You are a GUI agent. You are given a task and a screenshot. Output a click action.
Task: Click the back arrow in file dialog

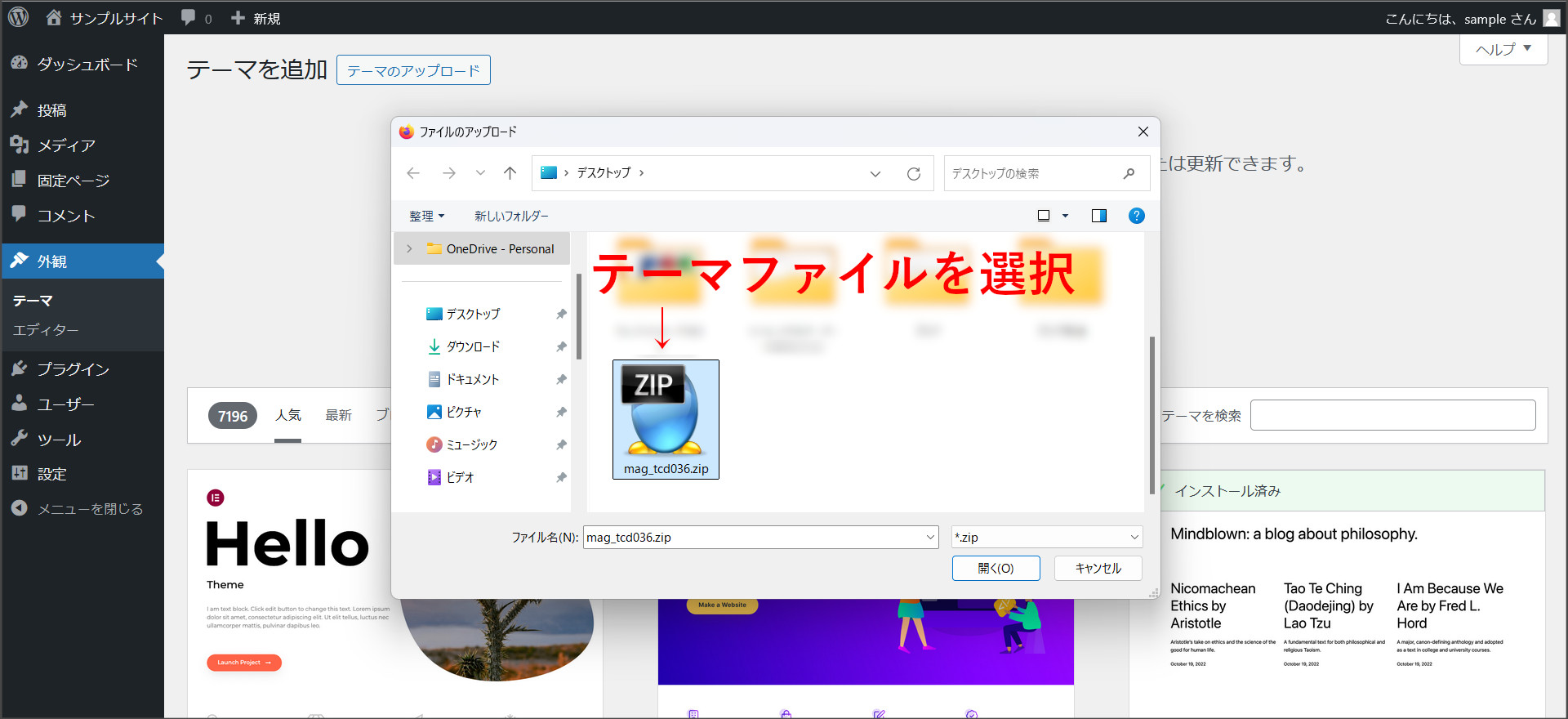click(413, 173)
